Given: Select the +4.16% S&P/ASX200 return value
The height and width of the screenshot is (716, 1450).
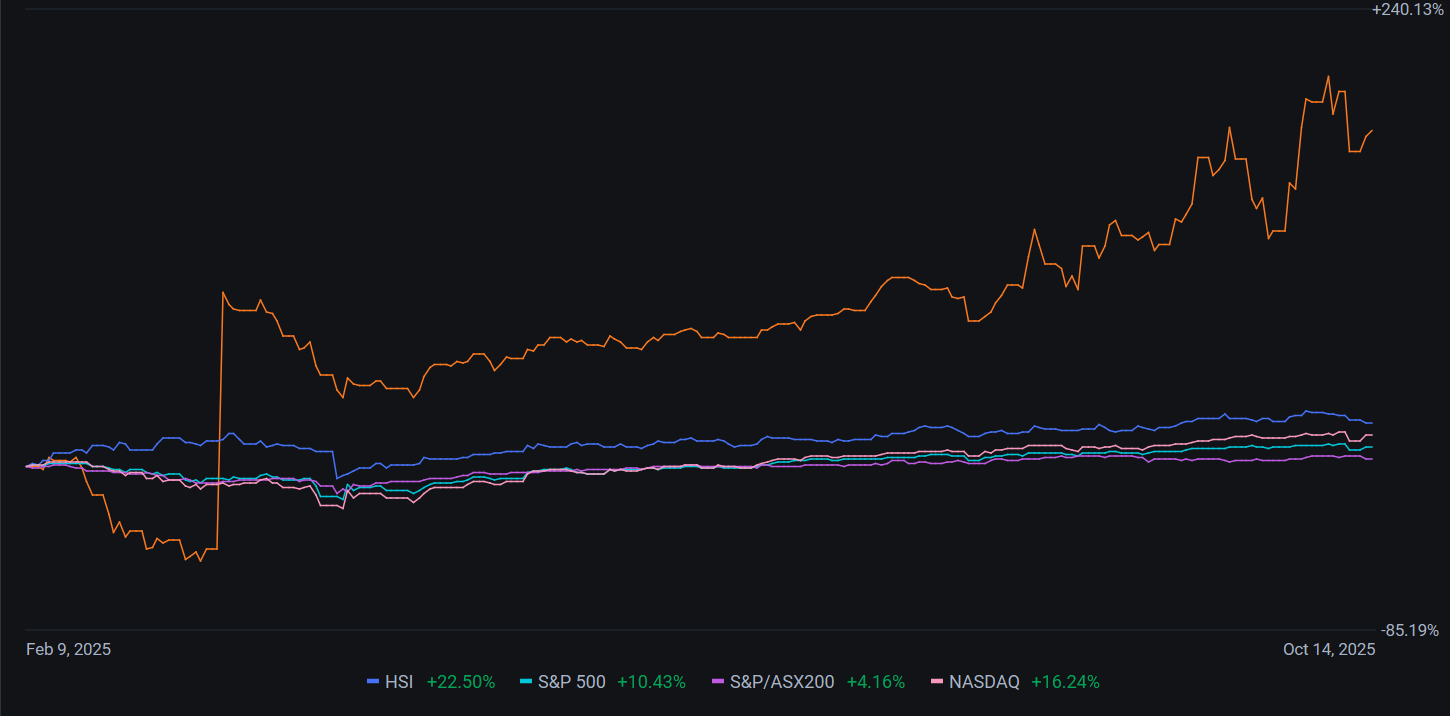Looking at the screenshot, I should [x=875, y=682].
